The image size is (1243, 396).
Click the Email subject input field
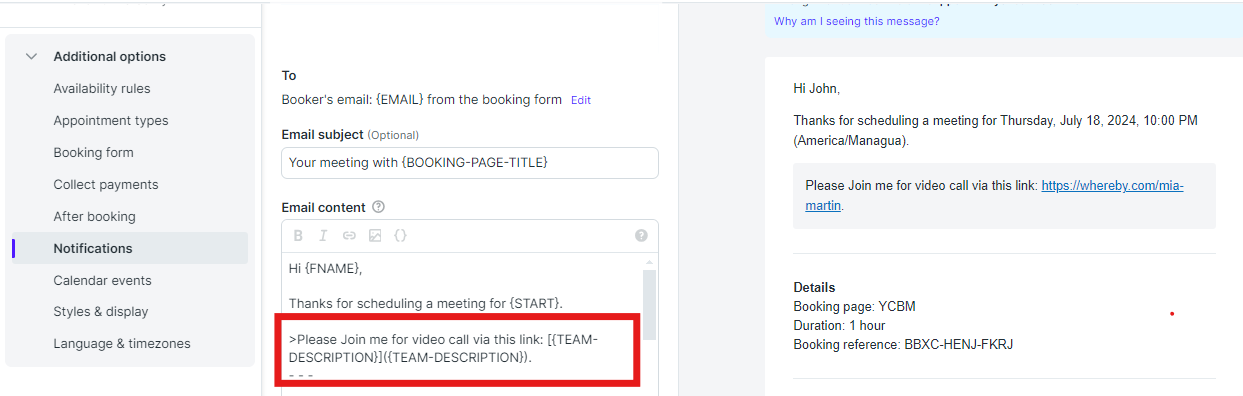pos(470,162)
